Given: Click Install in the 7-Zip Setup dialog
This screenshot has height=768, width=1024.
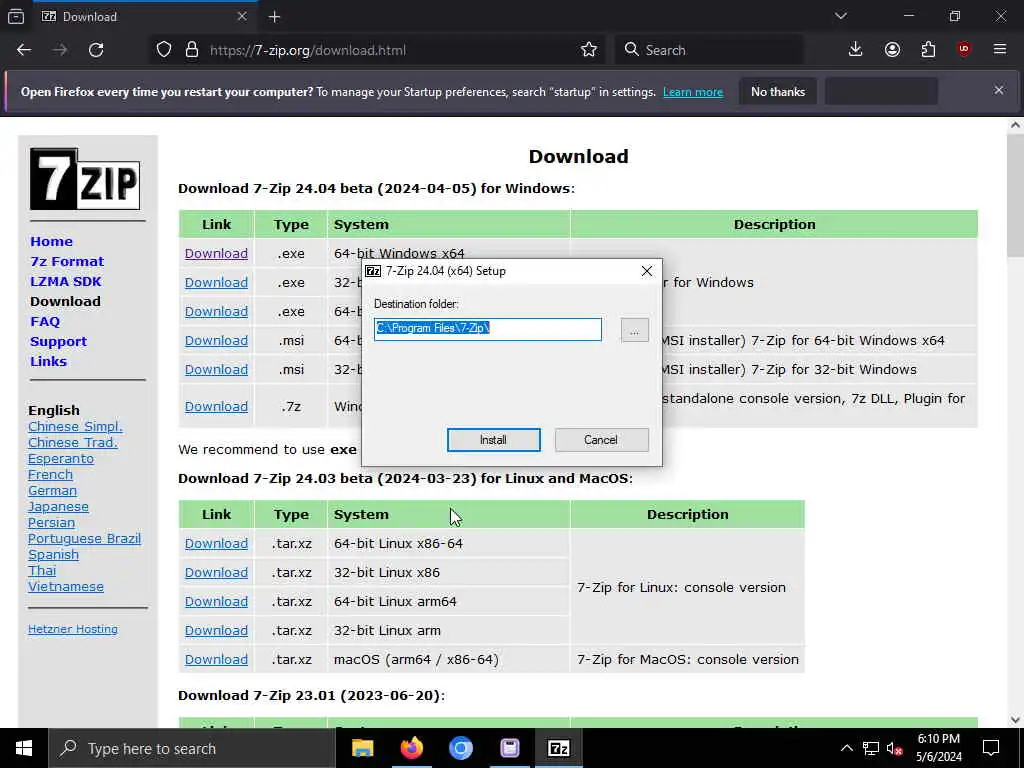Looking at the screenshot, I should [493, 440].
